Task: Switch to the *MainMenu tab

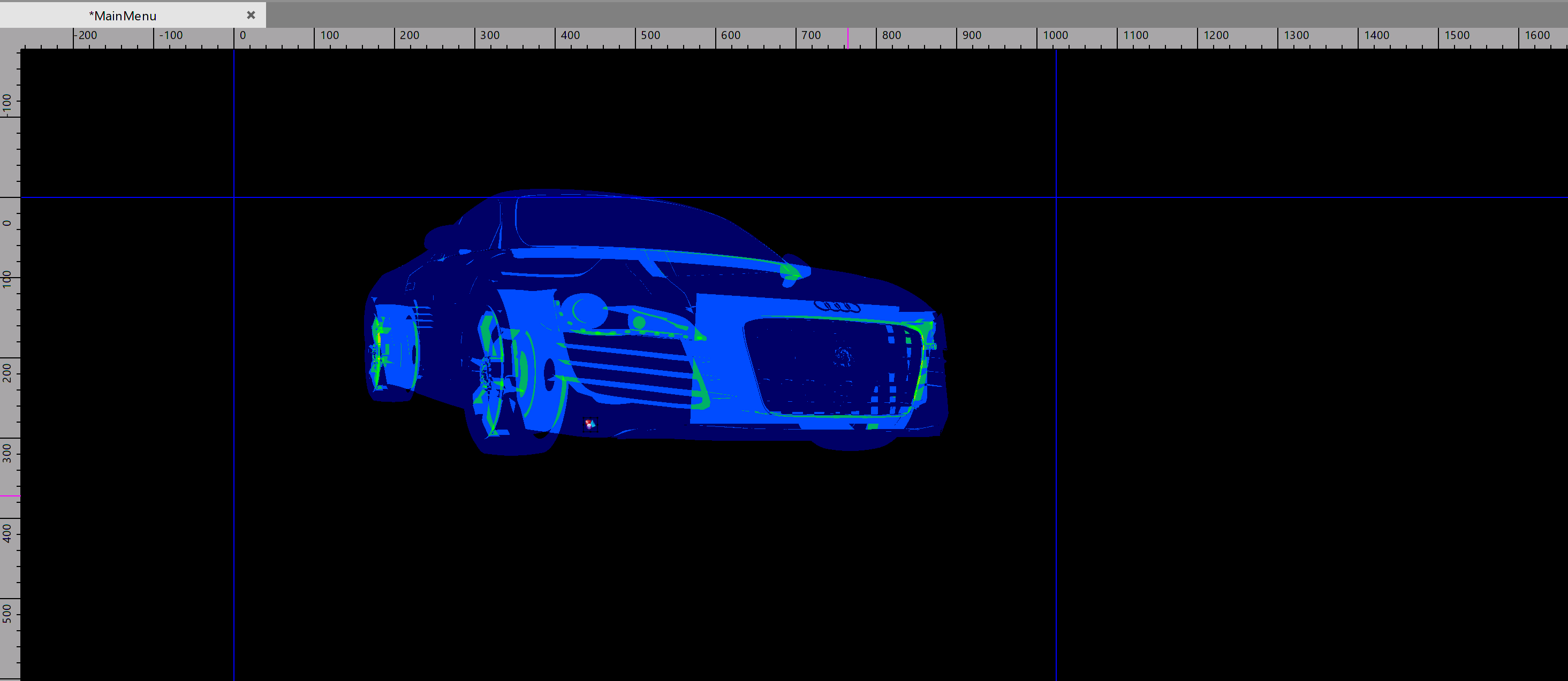Action: click(123, 16)
